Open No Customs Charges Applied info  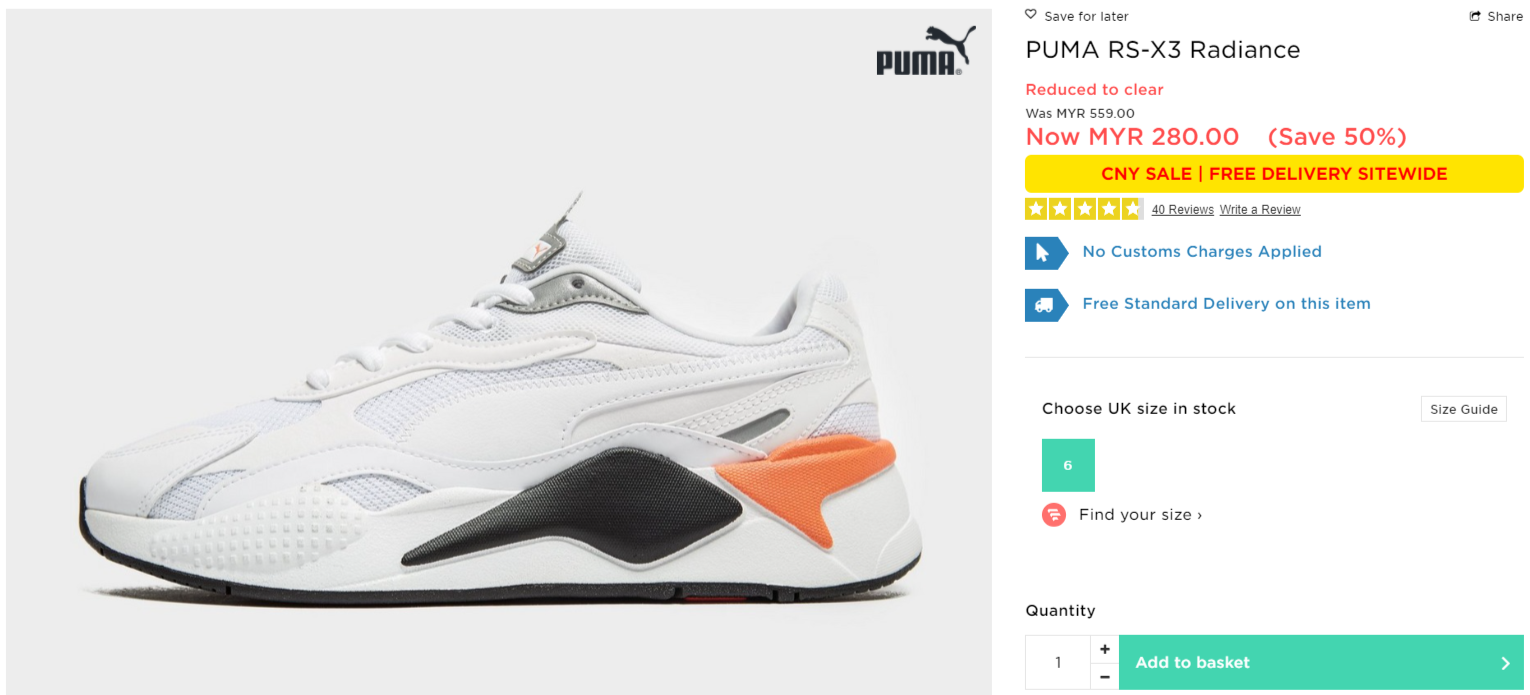(1202, 252)
